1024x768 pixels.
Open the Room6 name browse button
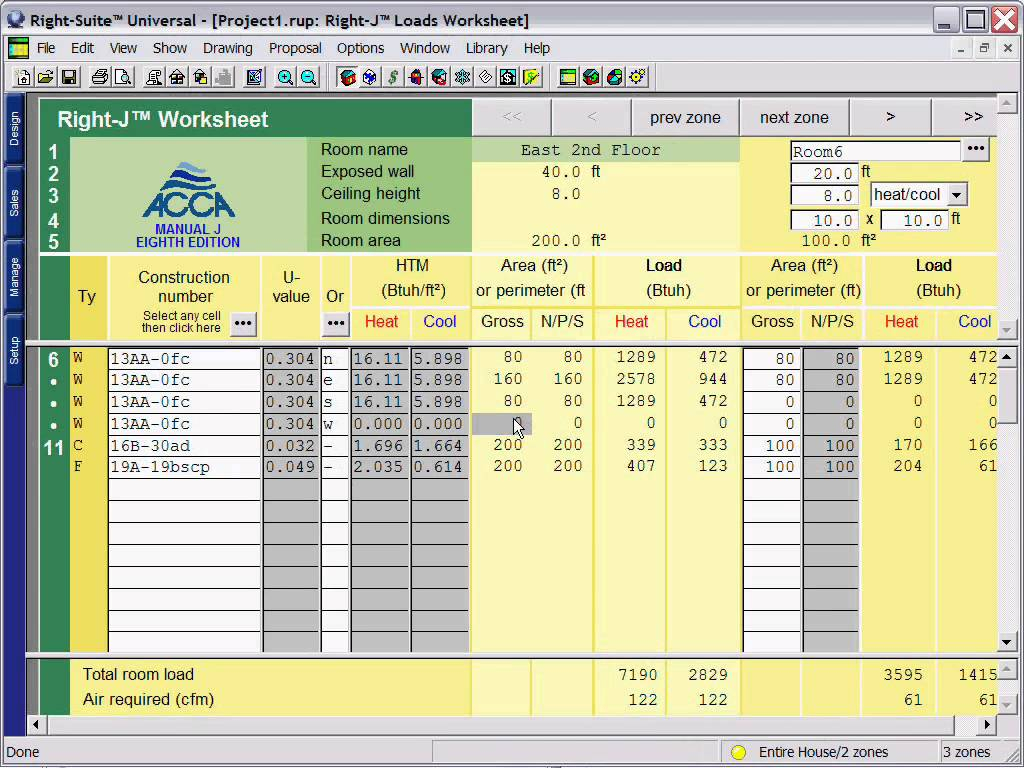pyautogui.click(x=975, y=150)
